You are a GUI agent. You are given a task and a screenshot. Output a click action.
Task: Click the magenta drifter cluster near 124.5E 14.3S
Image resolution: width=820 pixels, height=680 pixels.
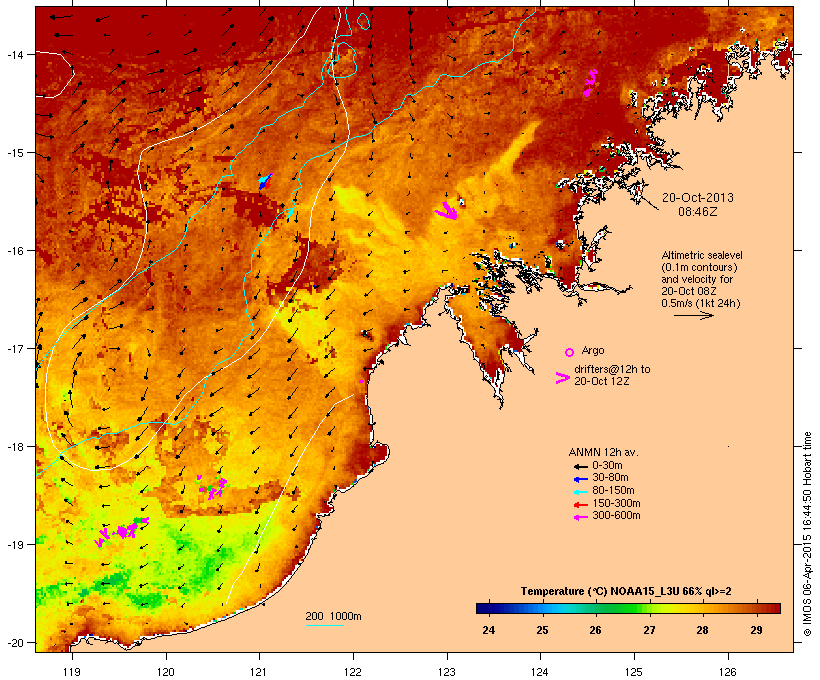click(591, 83)
